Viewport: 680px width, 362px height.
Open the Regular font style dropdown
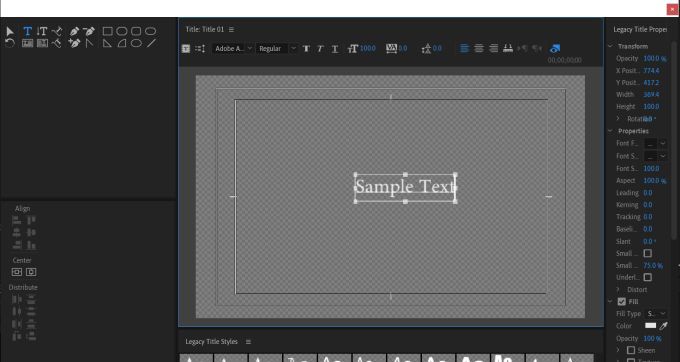coord(276,49)
